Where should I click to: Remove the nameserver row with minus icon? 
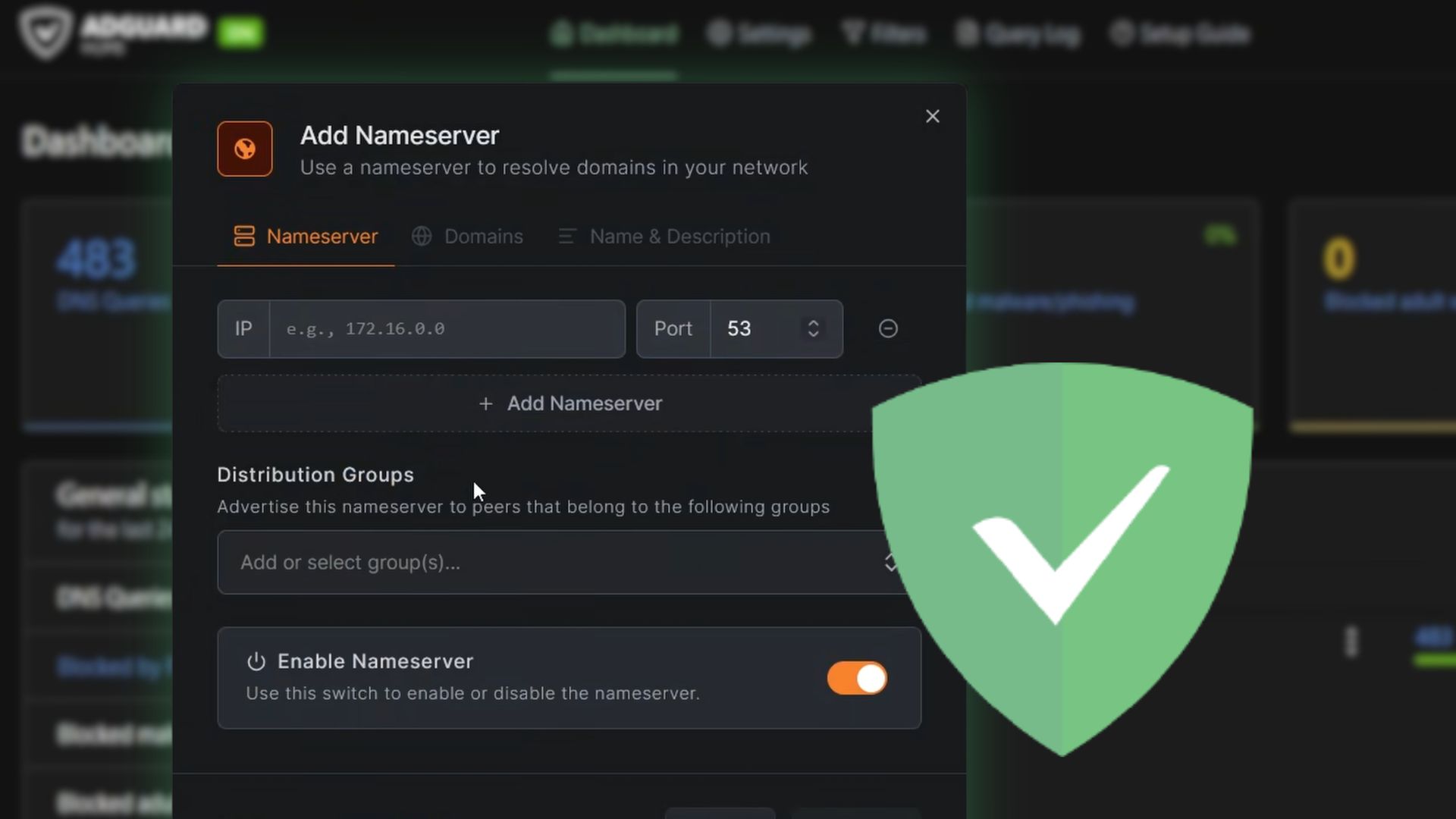pos(888,328)
